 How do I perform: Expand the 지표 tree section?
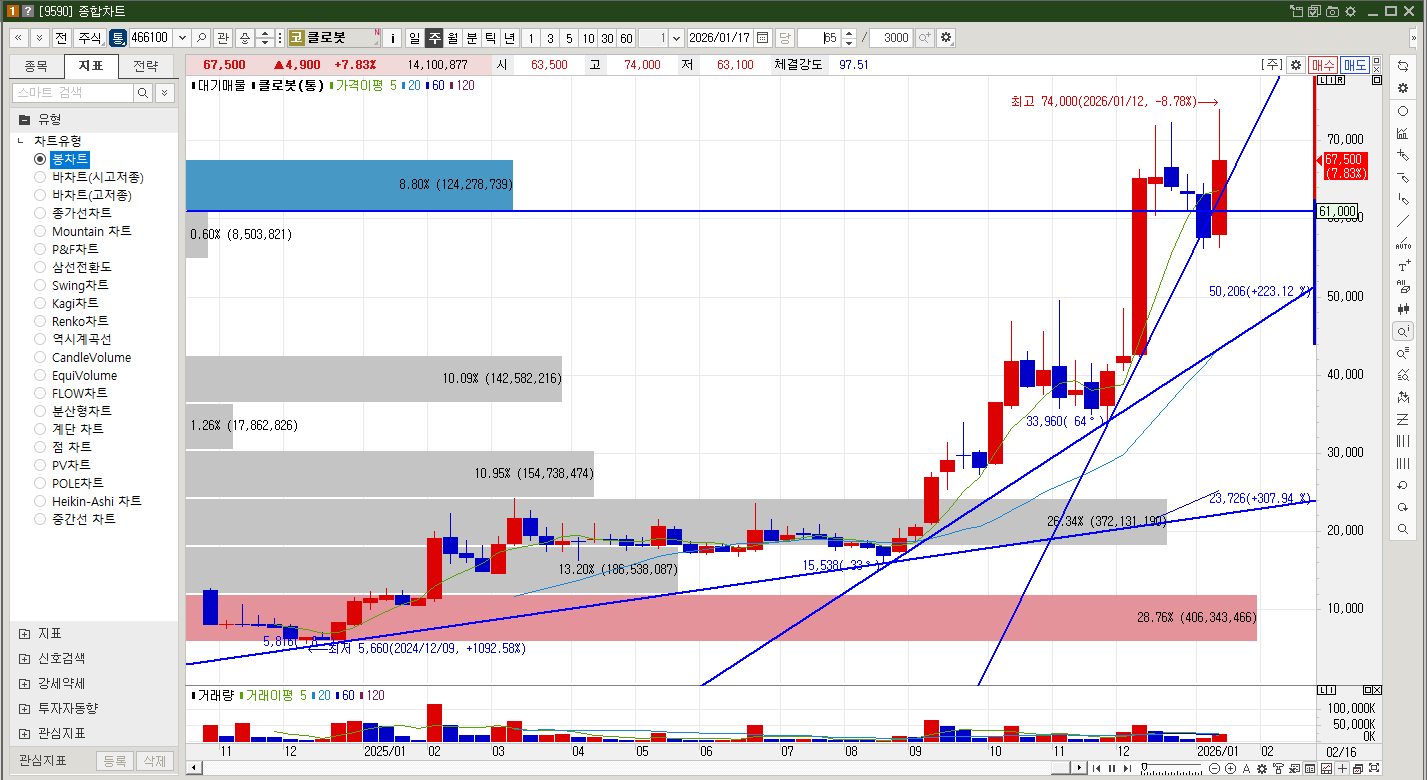[24, 633]
